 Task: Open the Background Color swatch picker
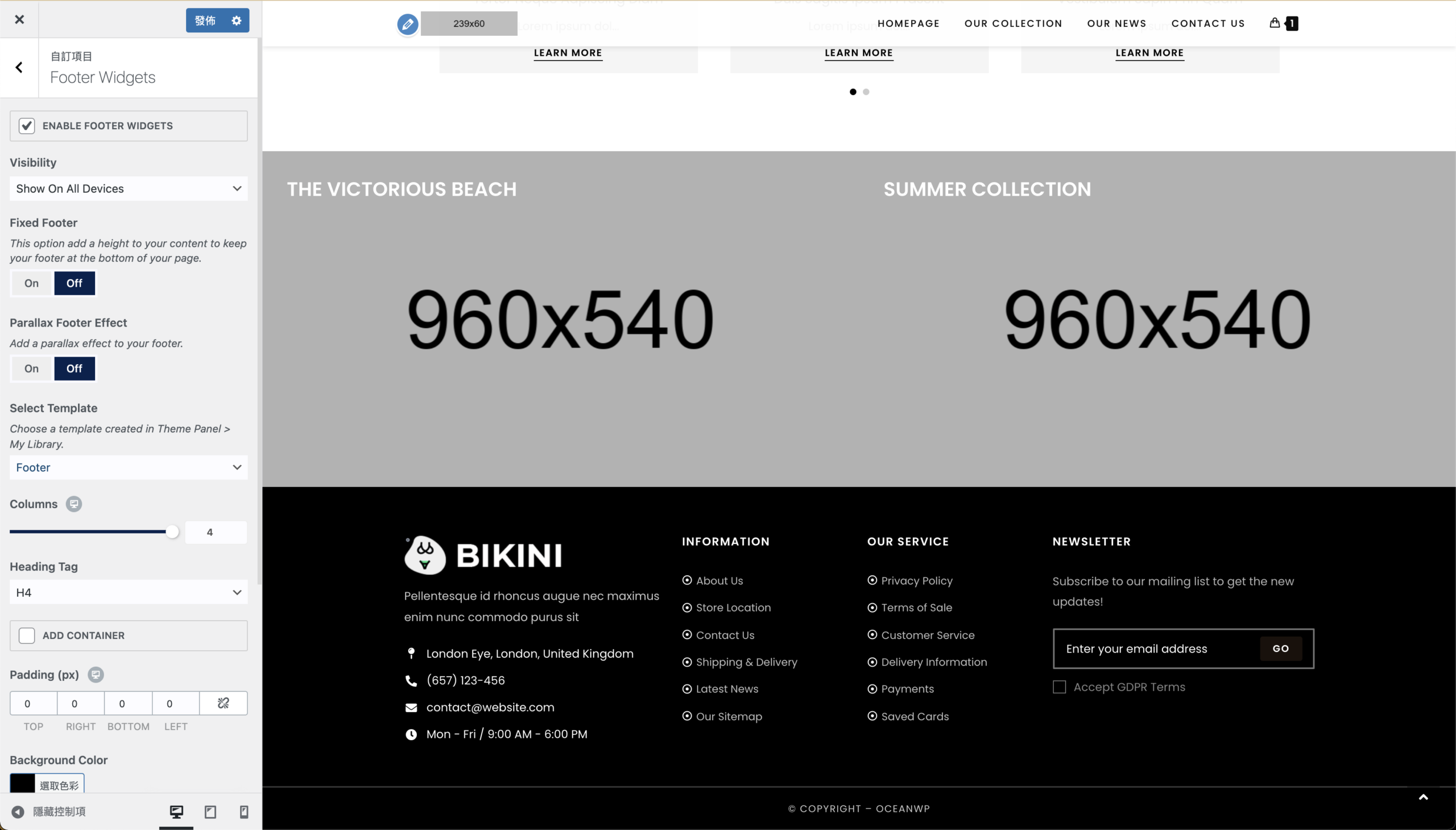click(23, 784)
